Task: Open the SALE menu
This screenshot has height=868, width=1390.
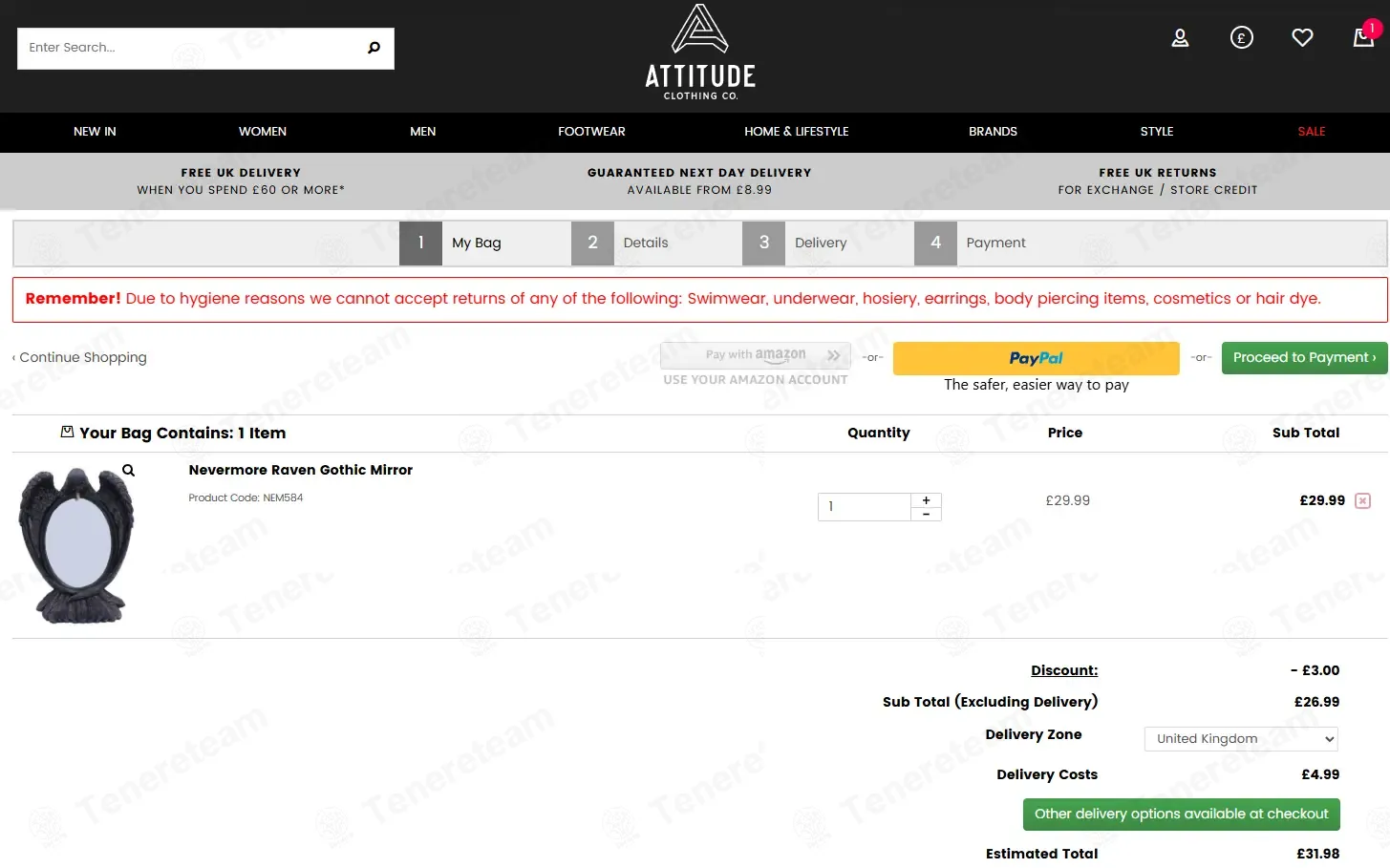Action: pyautogui.click(x=1312, y=132)
